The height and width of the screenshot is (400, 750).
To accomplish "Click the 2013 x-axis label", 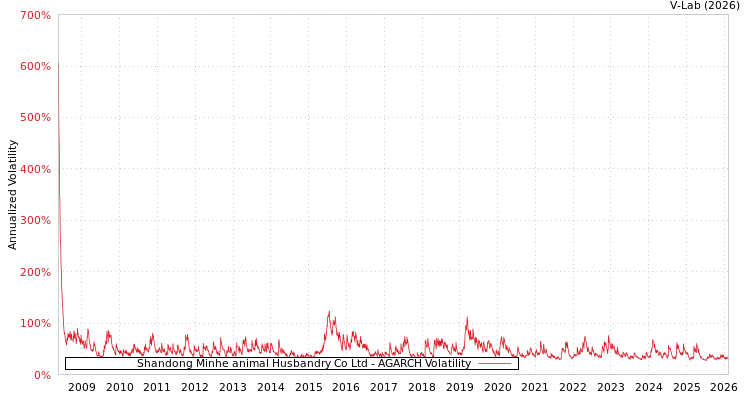I will click(x=233, y=387).
